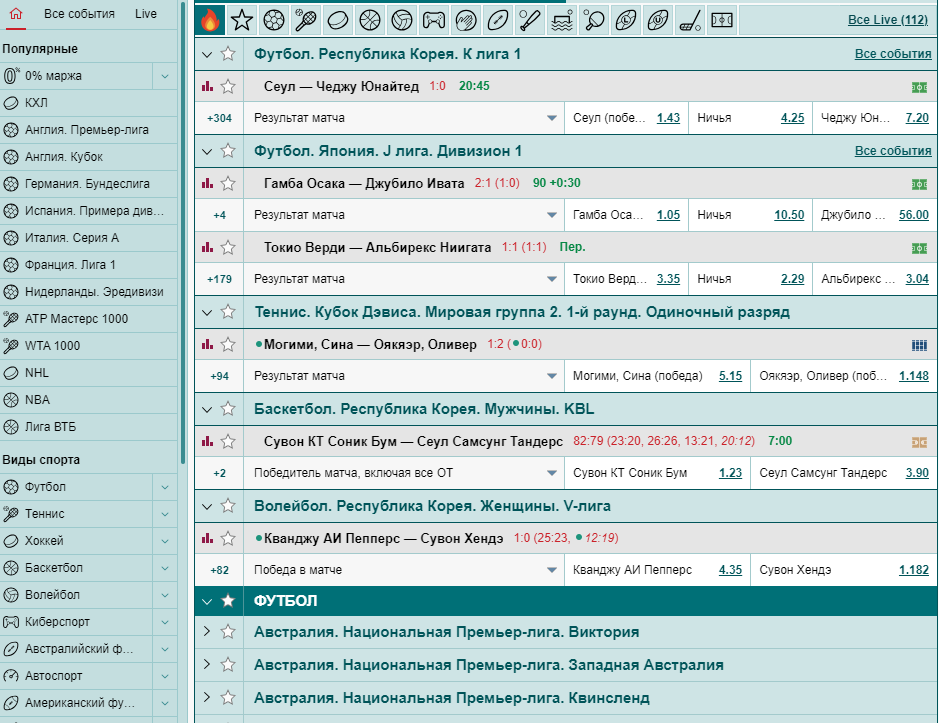The height and width of the screenshot is (723, 939).
Task: Favorite the Гамба Осака — Джубило Ивата match
Action: (x=228, y=183)
